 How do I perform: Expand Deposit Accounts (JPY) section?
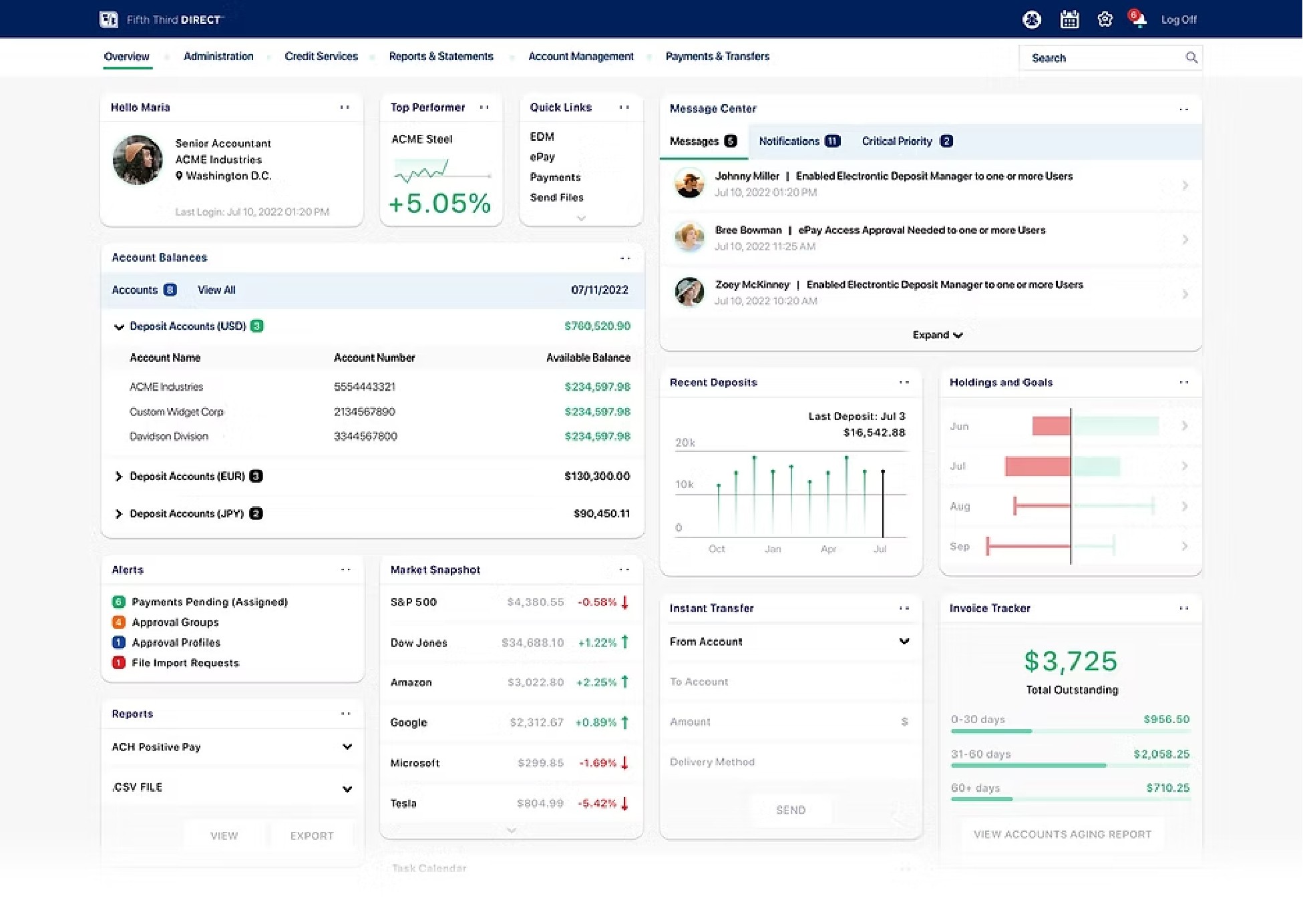118,513
